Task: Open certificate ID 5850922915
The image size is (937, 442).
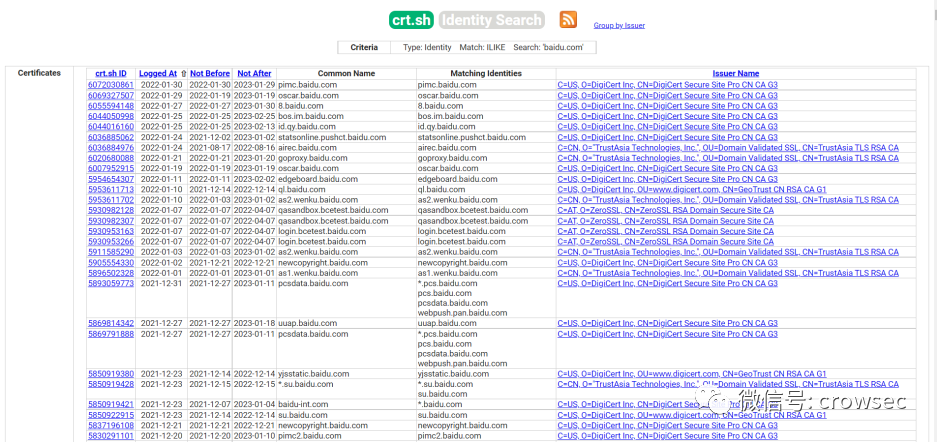Action: pyautogui.click(x=111, y=415)
